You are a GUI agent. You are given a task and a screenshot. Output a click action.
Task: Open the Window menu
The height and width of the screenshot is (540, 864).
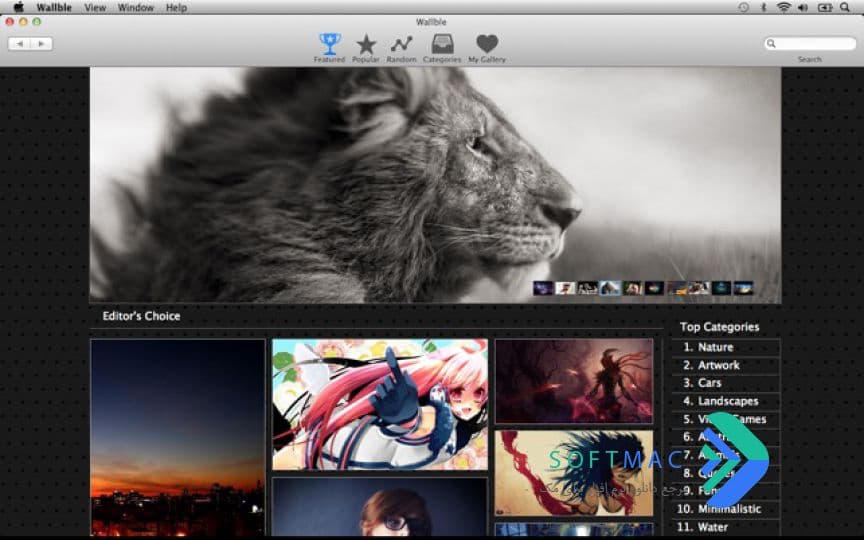click(136, 8)
